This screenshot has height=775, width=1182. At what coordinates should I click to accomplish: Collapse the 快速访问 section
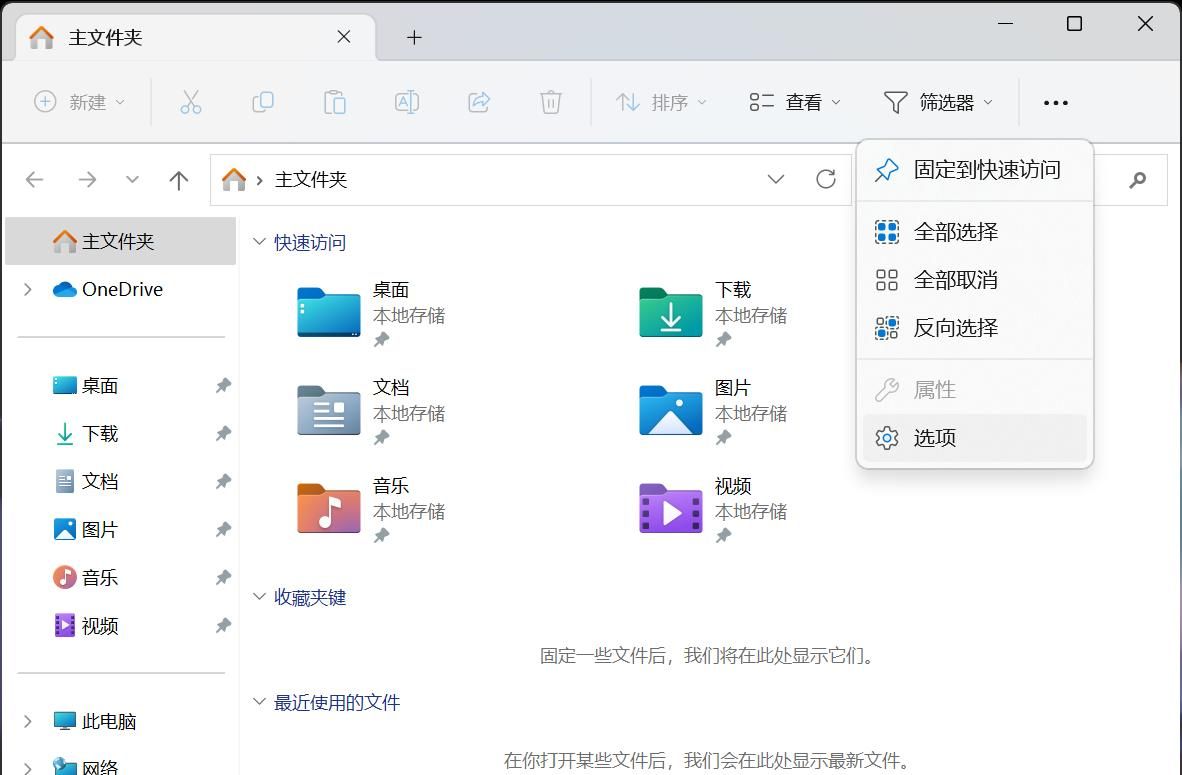259,242
